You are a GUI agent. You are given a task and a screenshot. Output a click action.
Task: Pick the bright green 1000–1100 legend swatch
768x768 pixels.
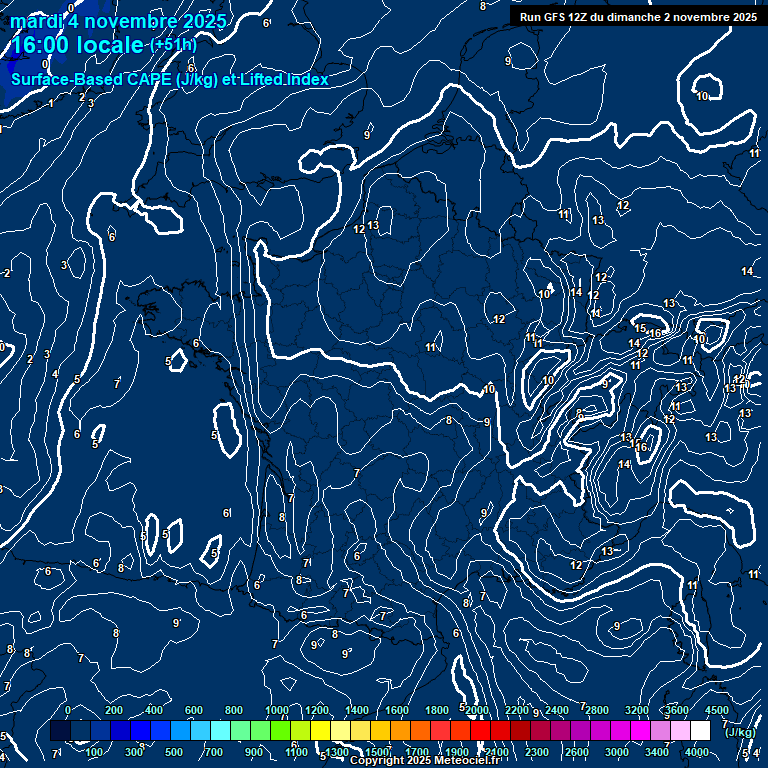pos(280,730)
